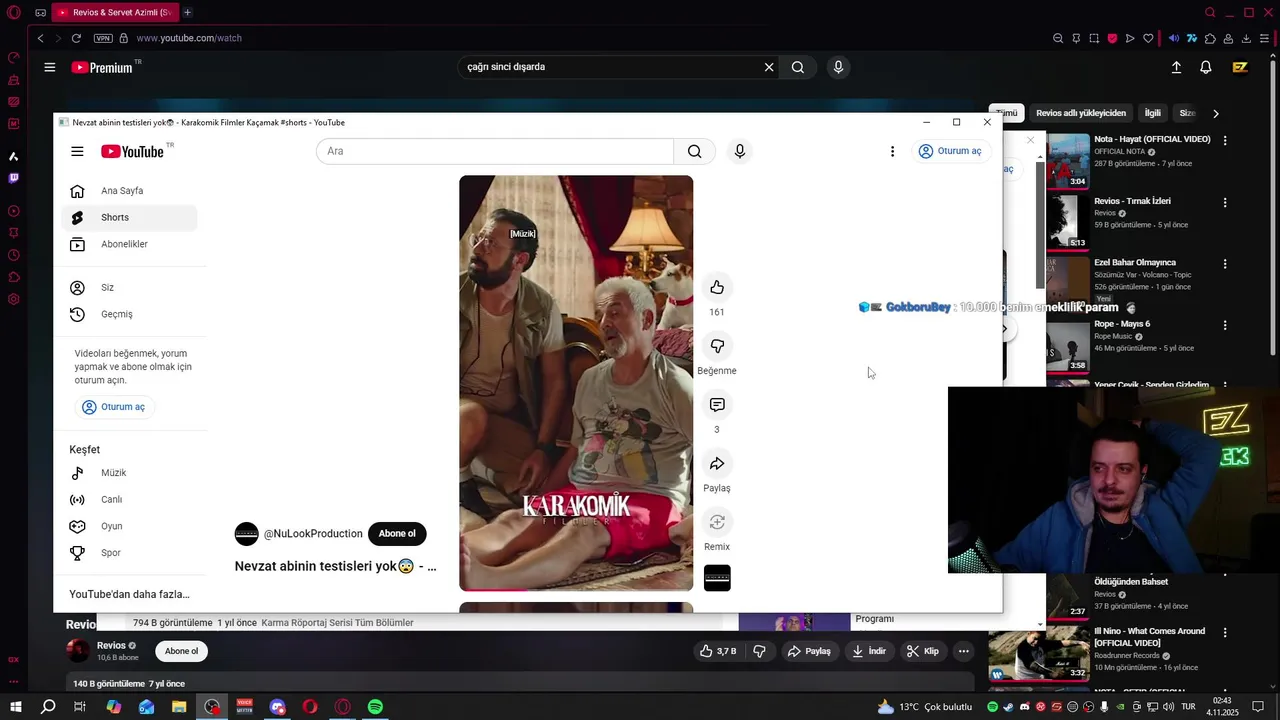The image size is (1280, 720).
Task: Open the background YouTube Premium hamburger menu
Action: pos(49,67)
